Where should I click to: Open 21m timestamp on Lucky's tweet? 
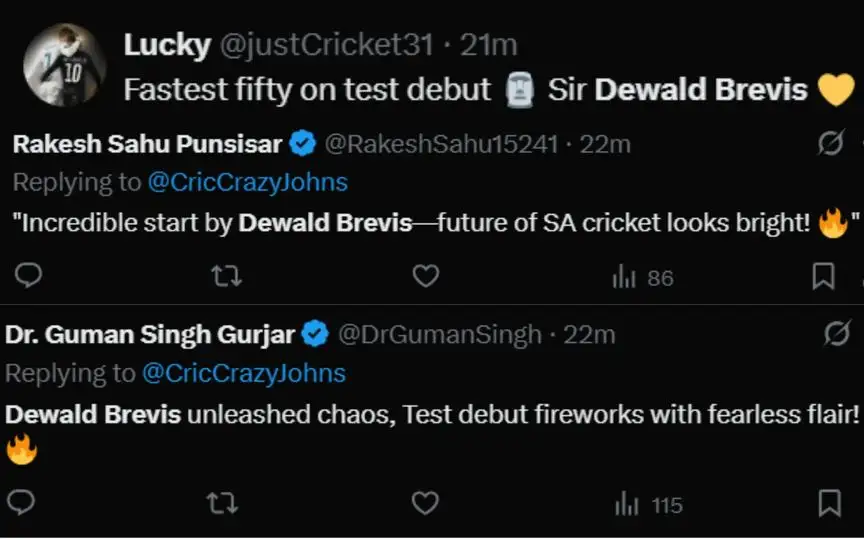[488, 45]
